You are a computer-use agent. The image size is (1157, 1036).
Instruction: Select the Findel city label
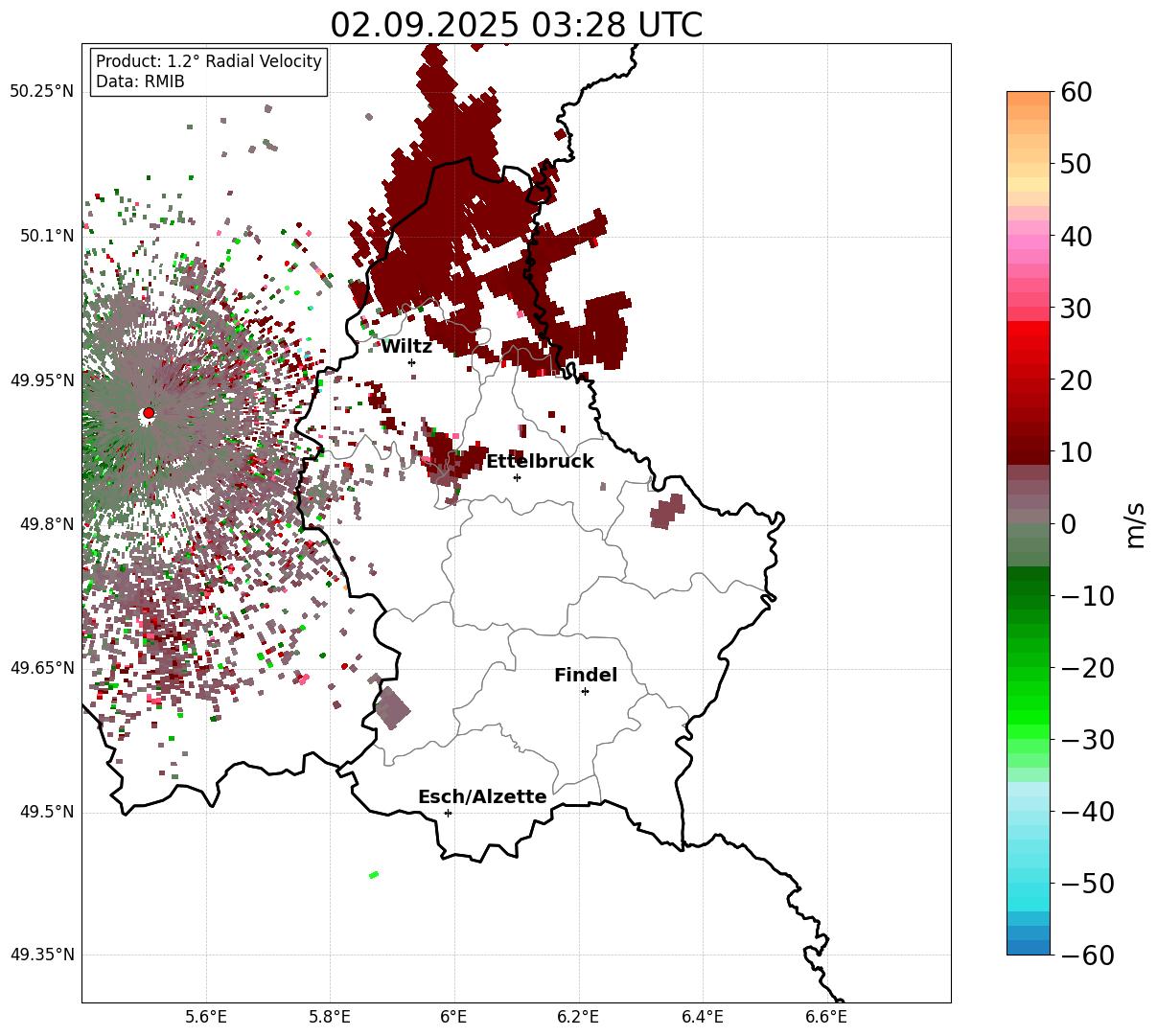pos(586,675)
